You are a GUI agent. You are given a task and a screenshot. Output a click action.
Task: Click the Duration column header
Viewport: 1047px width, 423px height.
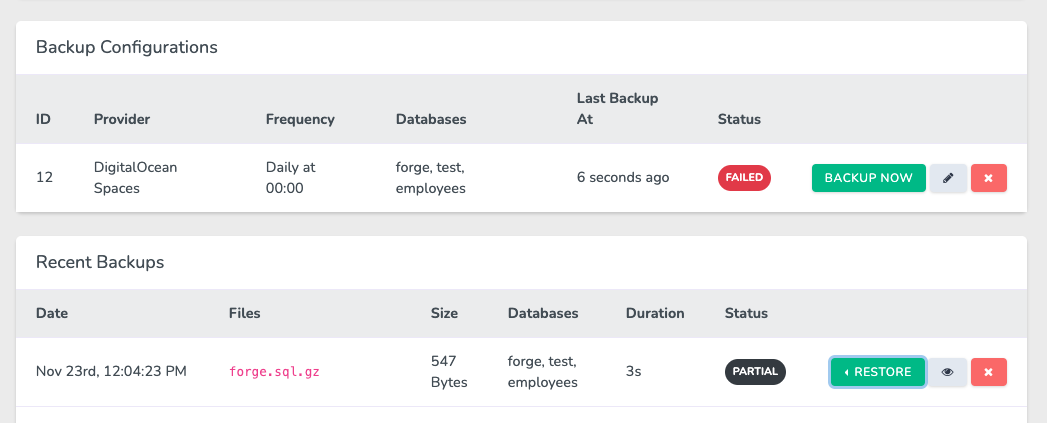click(655, 313)
